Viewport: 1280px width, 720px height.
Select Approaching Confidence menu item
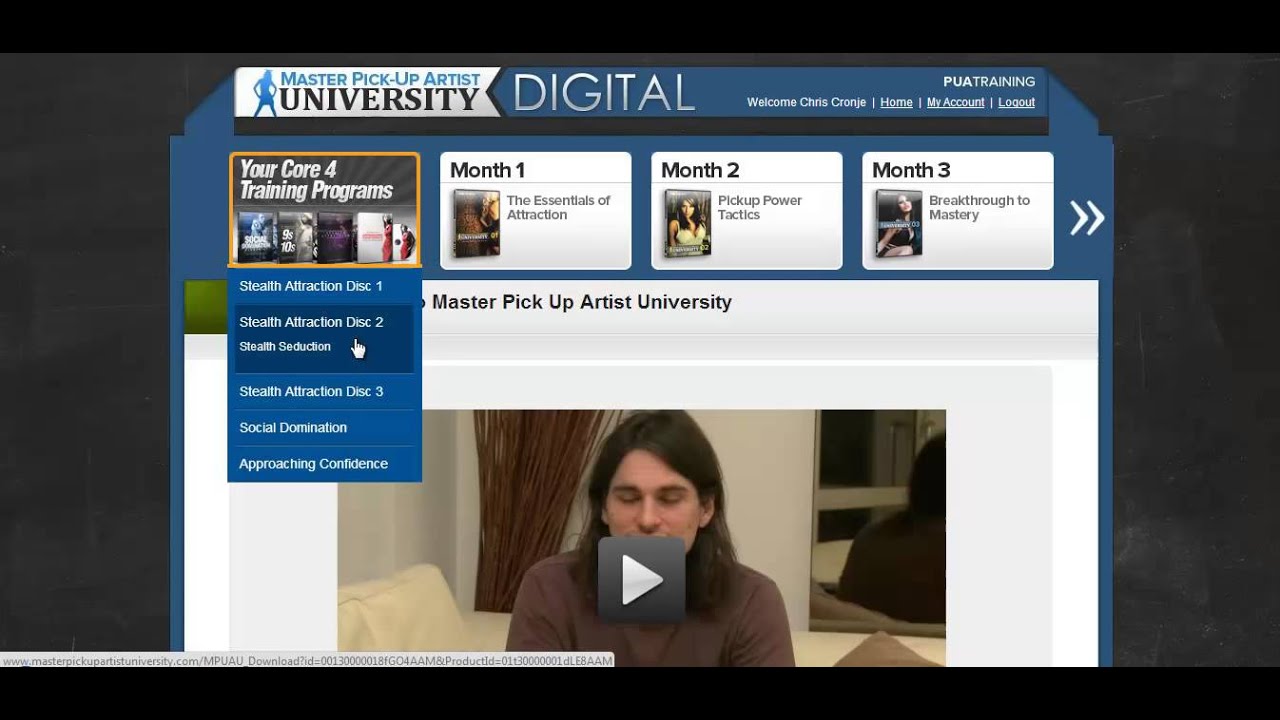pos(325,464)
